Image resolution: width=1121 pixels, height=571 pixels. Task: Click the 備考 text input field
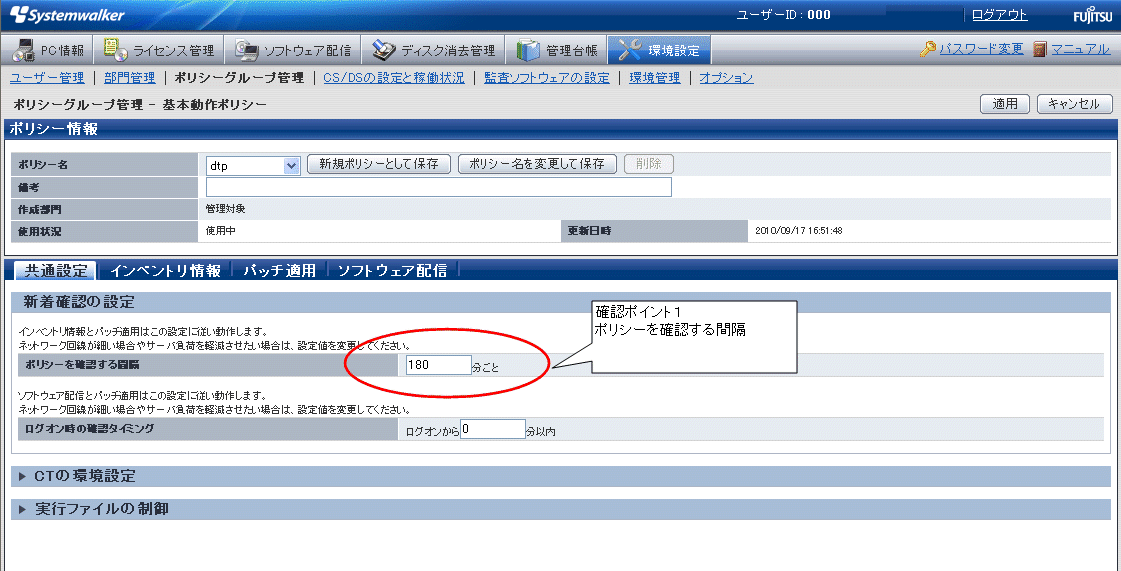(438, 187)
